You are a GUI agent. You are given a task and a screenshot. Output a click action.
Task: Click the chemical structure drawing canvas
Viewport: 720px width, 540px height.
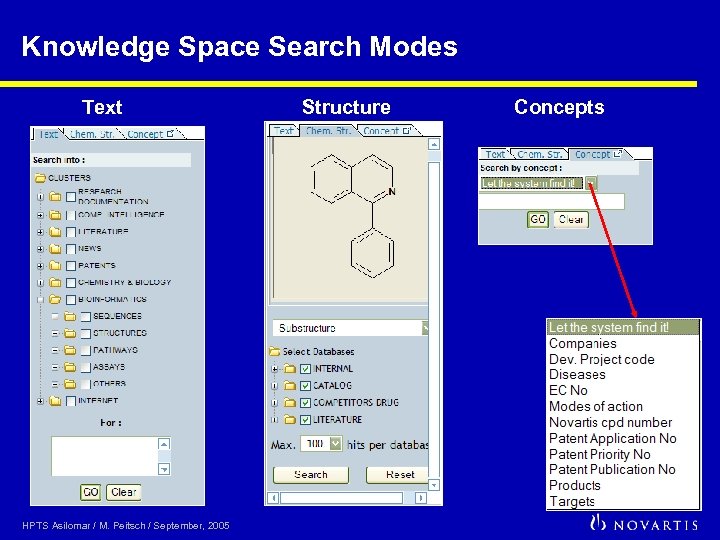[x=350, y=218]
